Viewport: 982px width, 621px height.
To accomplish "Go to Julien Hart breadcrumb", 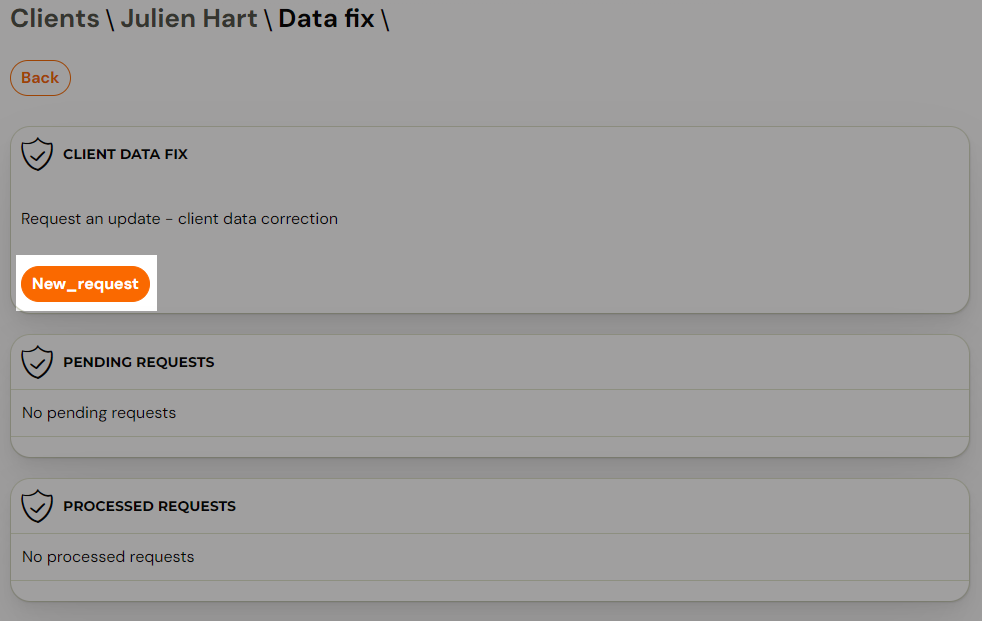I will pyautogui.click(x=189, y=18).
